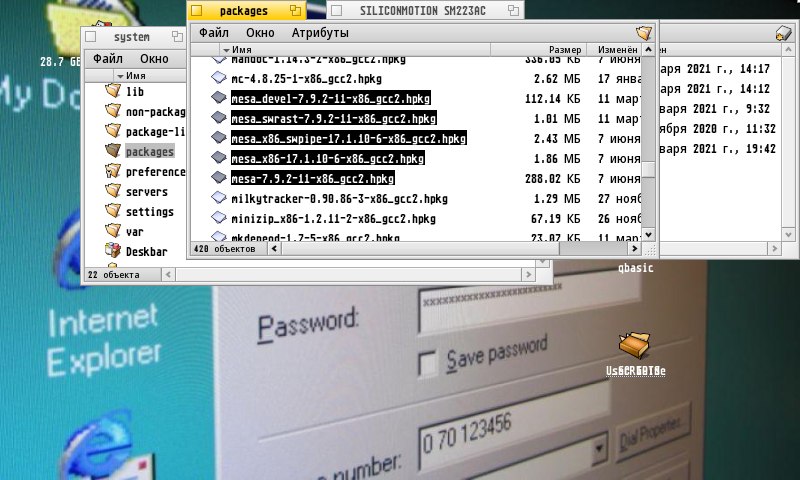Click the mesa_devel-7.9.2-11 package icon
Screen dimensions: 800x480
pyautogui.click(x=219, y=97)
